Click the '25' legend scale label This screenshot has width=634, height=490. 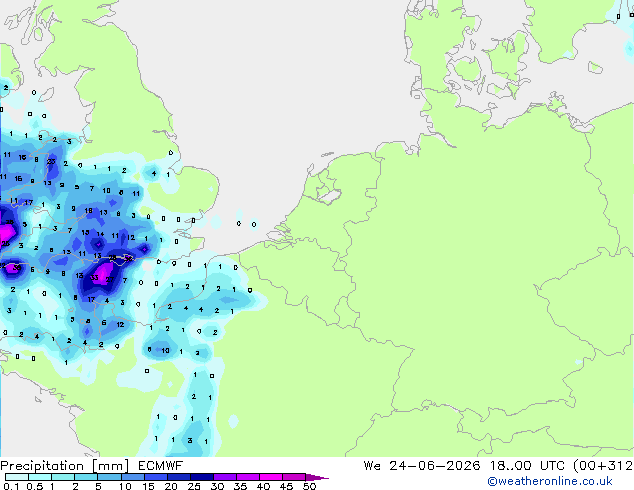(x=194, y=486)
